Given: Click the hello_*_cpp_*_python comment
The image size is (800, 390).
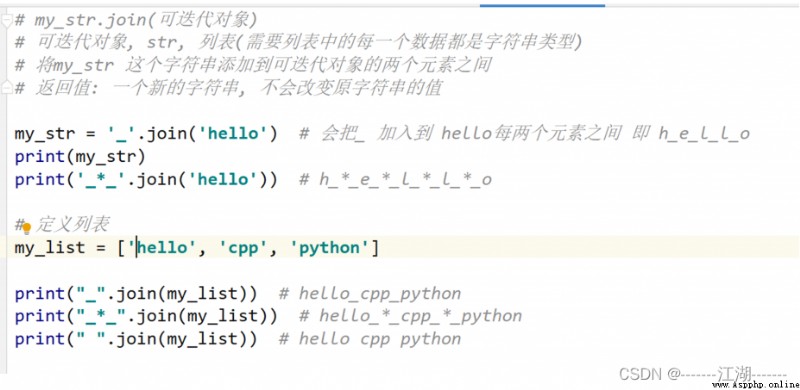Looking at the screenshot, I should coord(410,316).
